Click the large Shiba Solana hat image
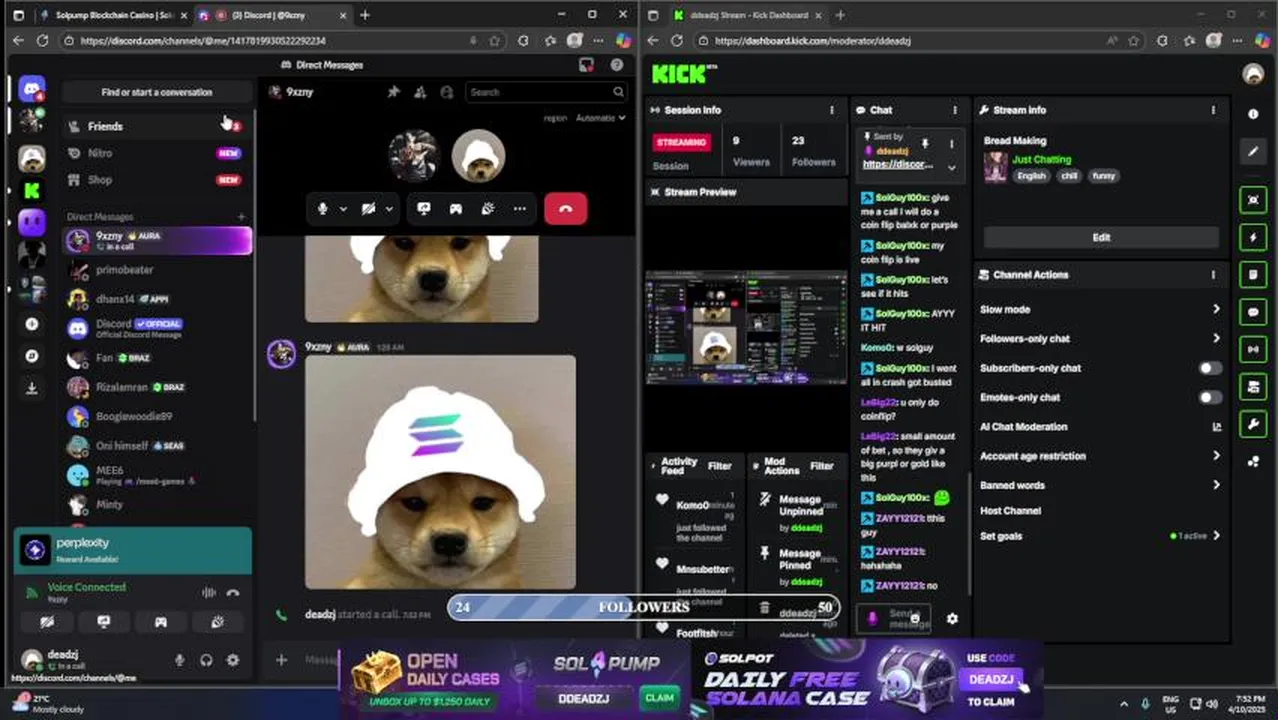The width and height of the screenshot is (1278, 720). (440, 472)
